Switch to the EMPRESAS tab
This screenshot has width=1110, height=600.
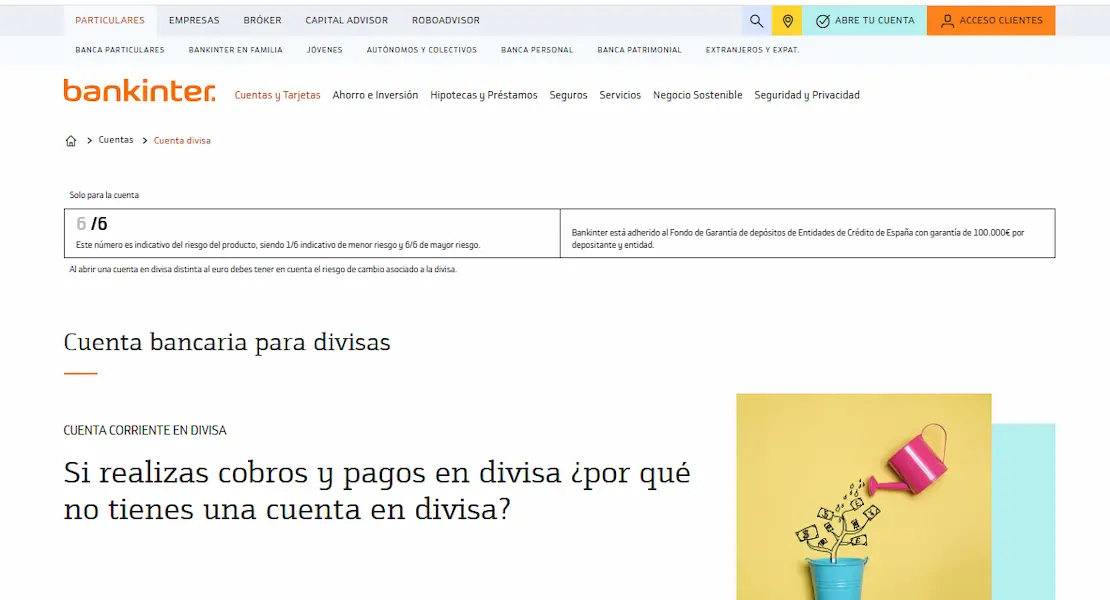click(193, 19)
